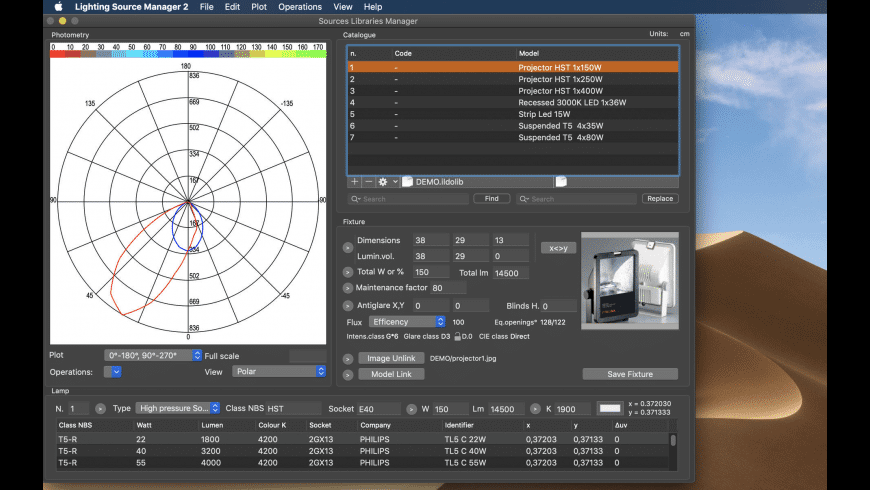This screenshot has width=870, height=490.
Task: Expand the View Polar dropdown
Action: 279,371
